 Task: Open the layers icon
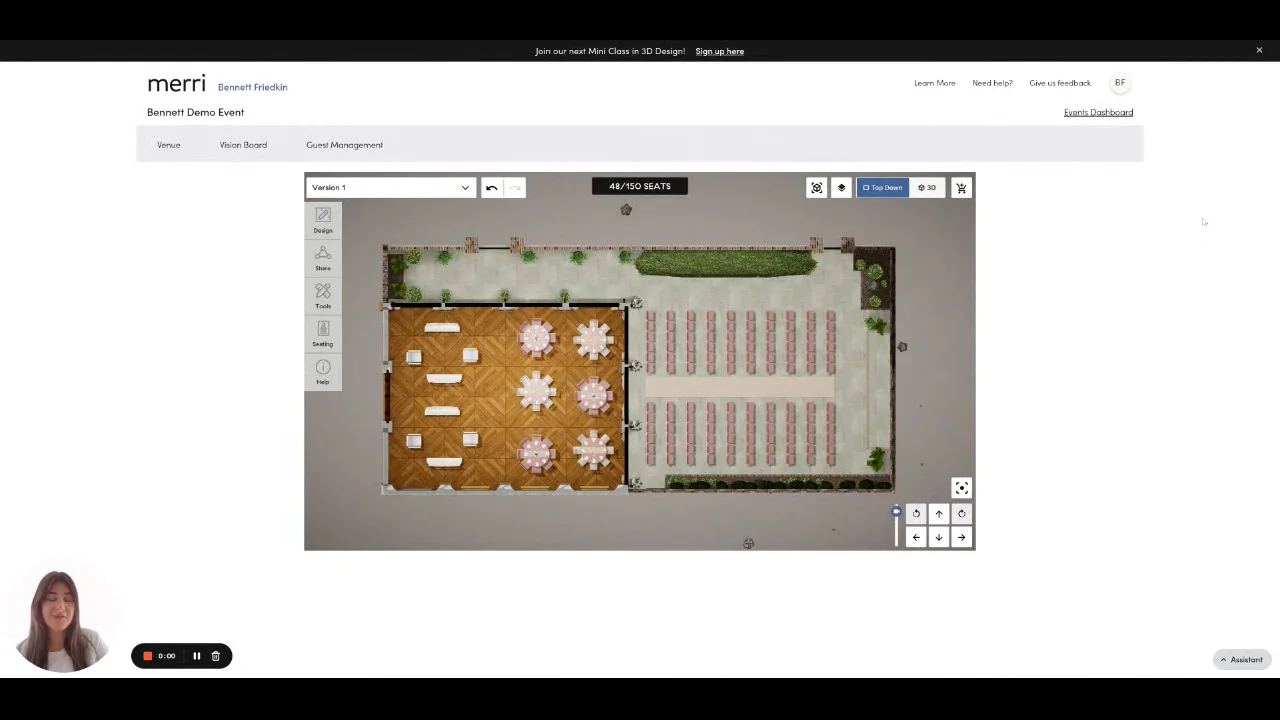[841, 187]
